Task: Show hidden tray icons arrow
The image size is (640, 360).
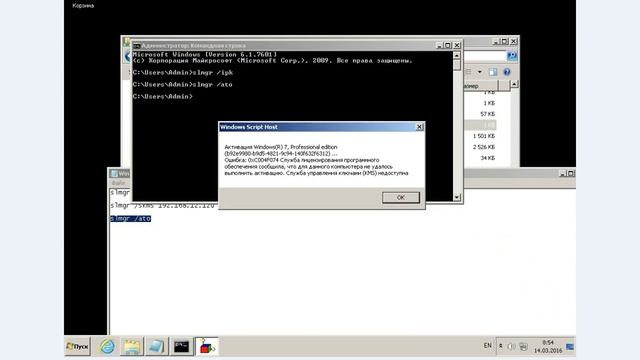Action: (501, 346)
